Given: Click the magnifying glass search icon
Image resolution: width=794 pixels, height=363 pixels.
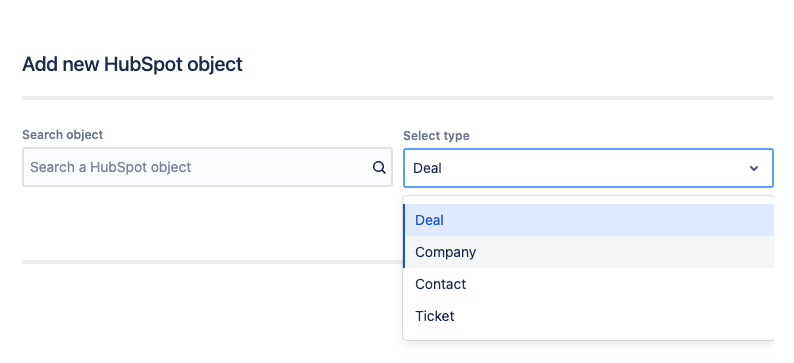Looking at the screenshot, I should 379,168.
